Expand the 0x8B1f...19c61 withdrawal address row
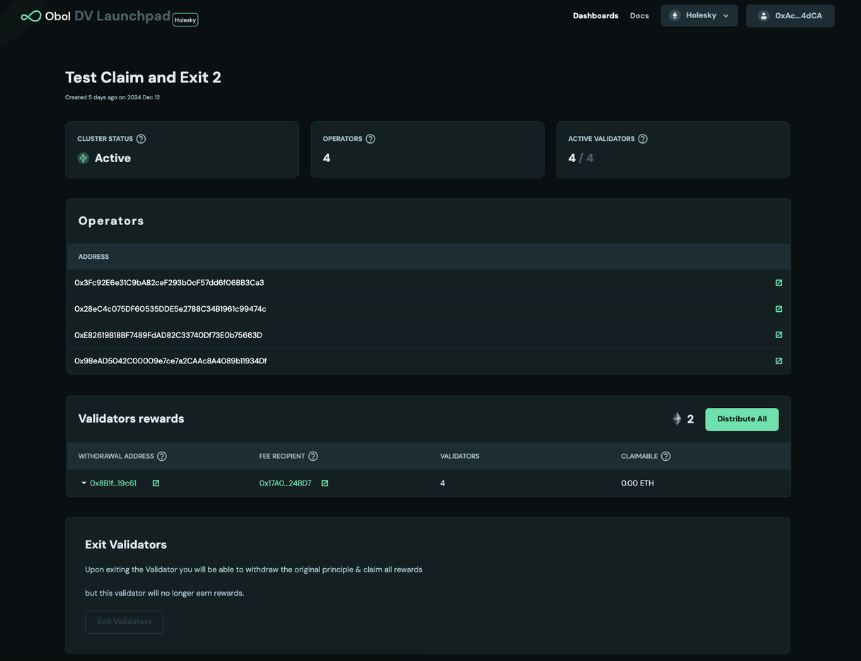Viewport: 861px width, 661px height. click(x=84, y=483)
